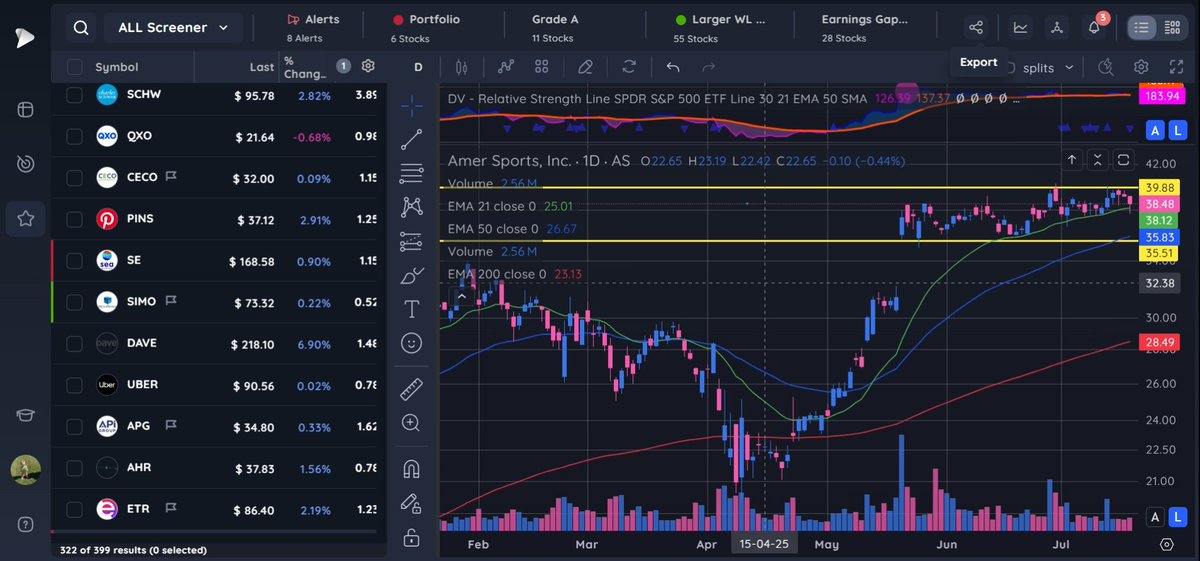Toggle the lock all drawings padlock
This screenshot has width=1200, height=561.
pos(411,538)
